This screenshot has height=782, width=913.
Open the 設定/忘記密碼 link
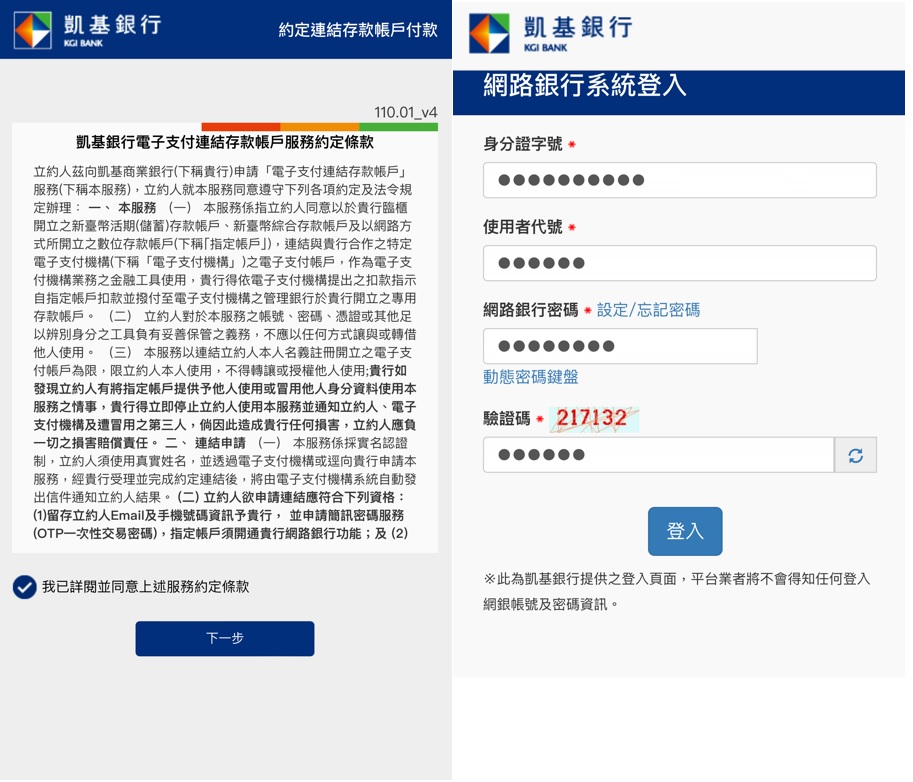point(648,310)
